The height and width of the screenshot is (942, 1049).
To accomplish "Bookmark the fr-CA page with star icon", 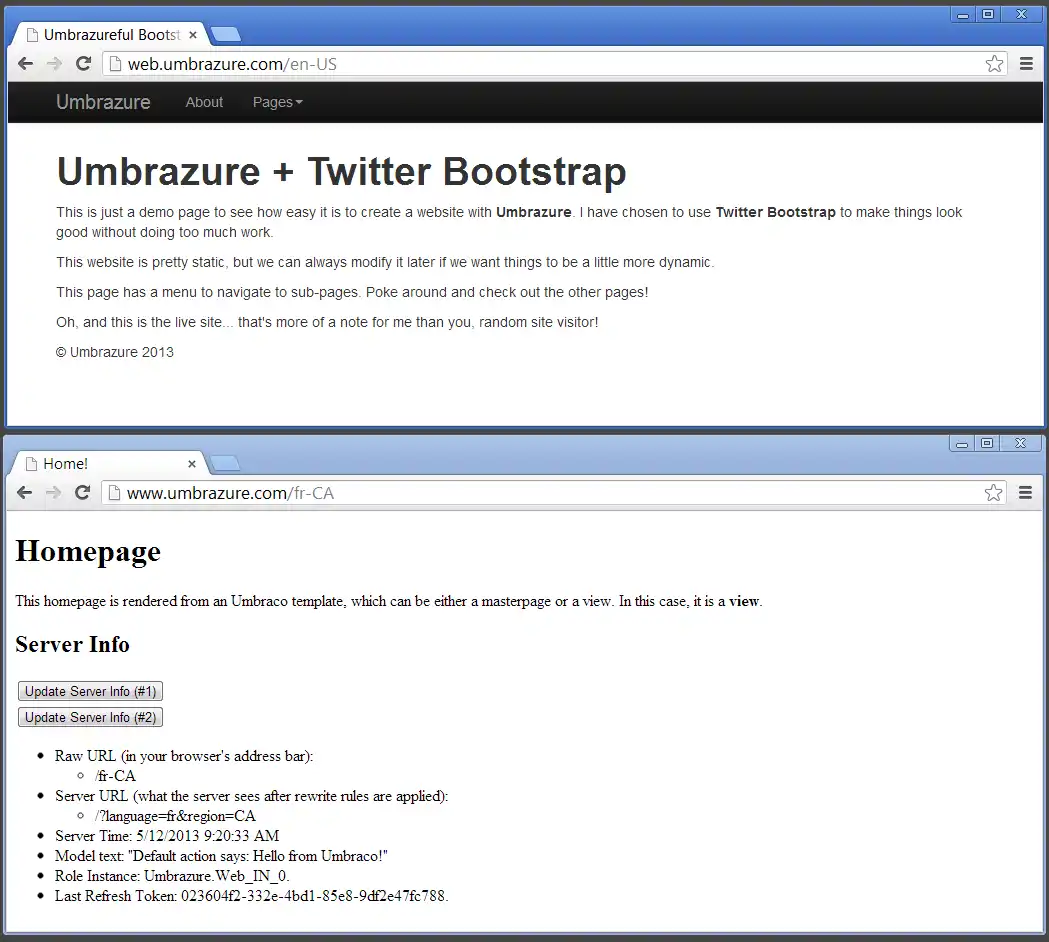I will pyautogui.click(x=993, y=492).
